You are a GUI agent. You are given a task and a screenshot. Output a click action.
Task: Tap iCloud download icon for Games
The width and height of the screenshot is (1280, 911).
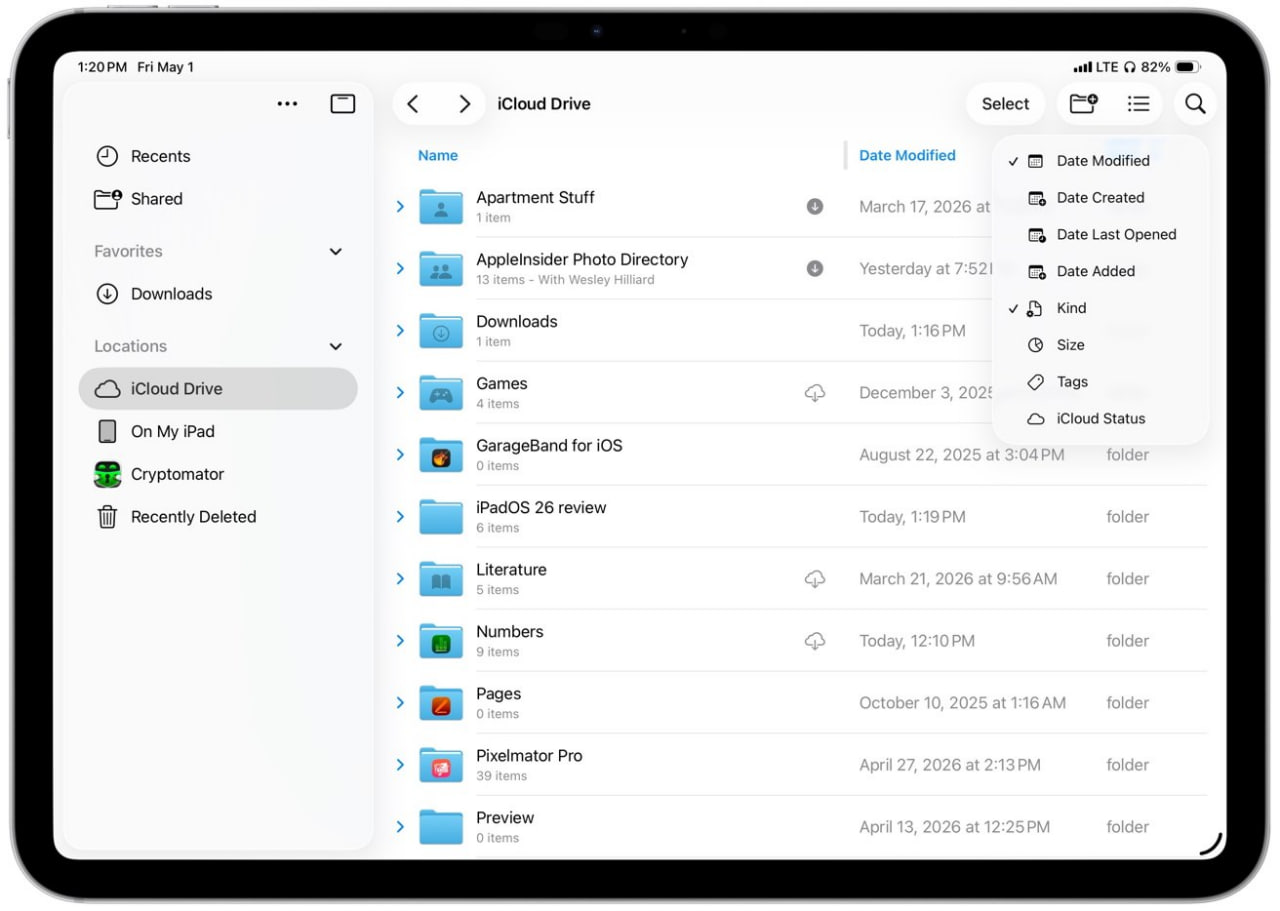[815, 393]
